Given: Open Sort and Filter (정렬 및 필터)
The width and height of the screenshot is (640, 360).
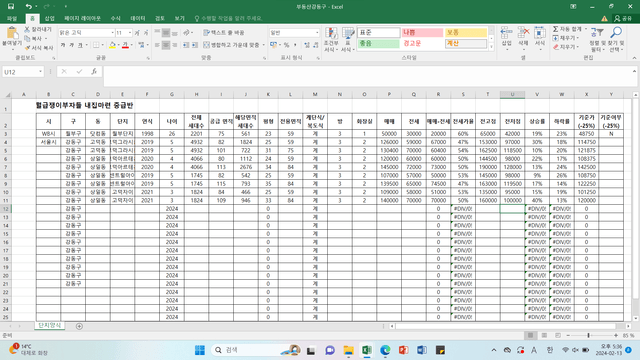Looking at the screenshot, I should coord(597,40).
